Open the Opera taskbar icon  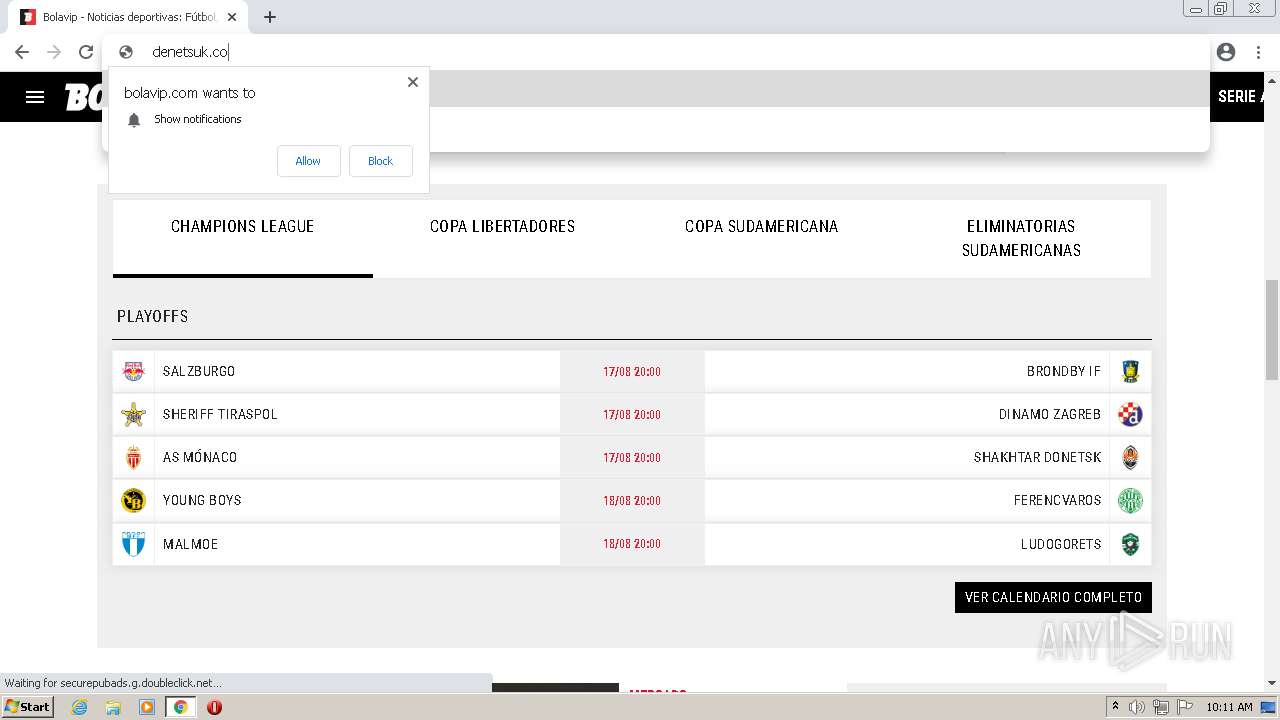click(214, 707)
